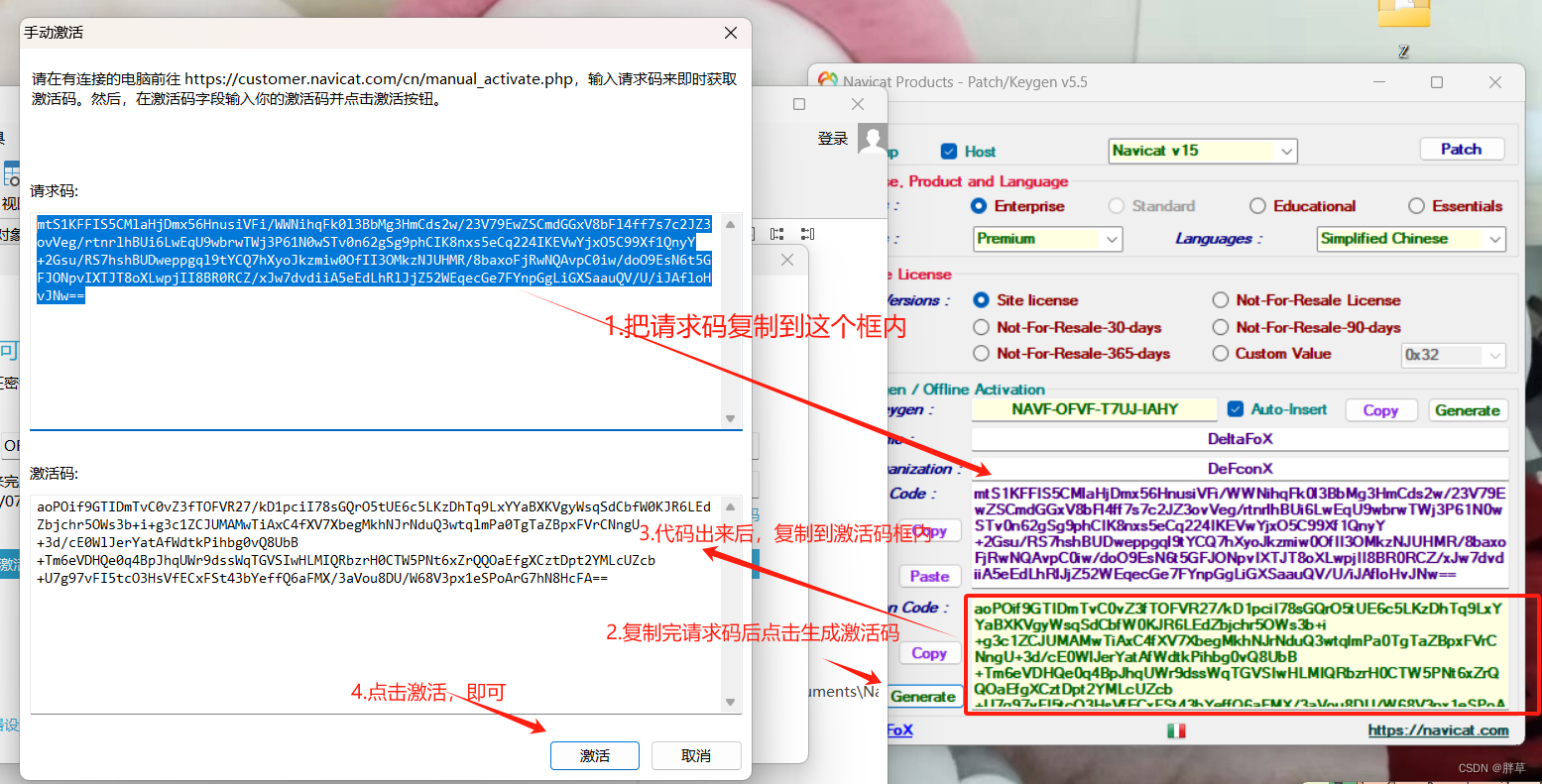Open the Z folder icon on desktop

(1403, 14)
